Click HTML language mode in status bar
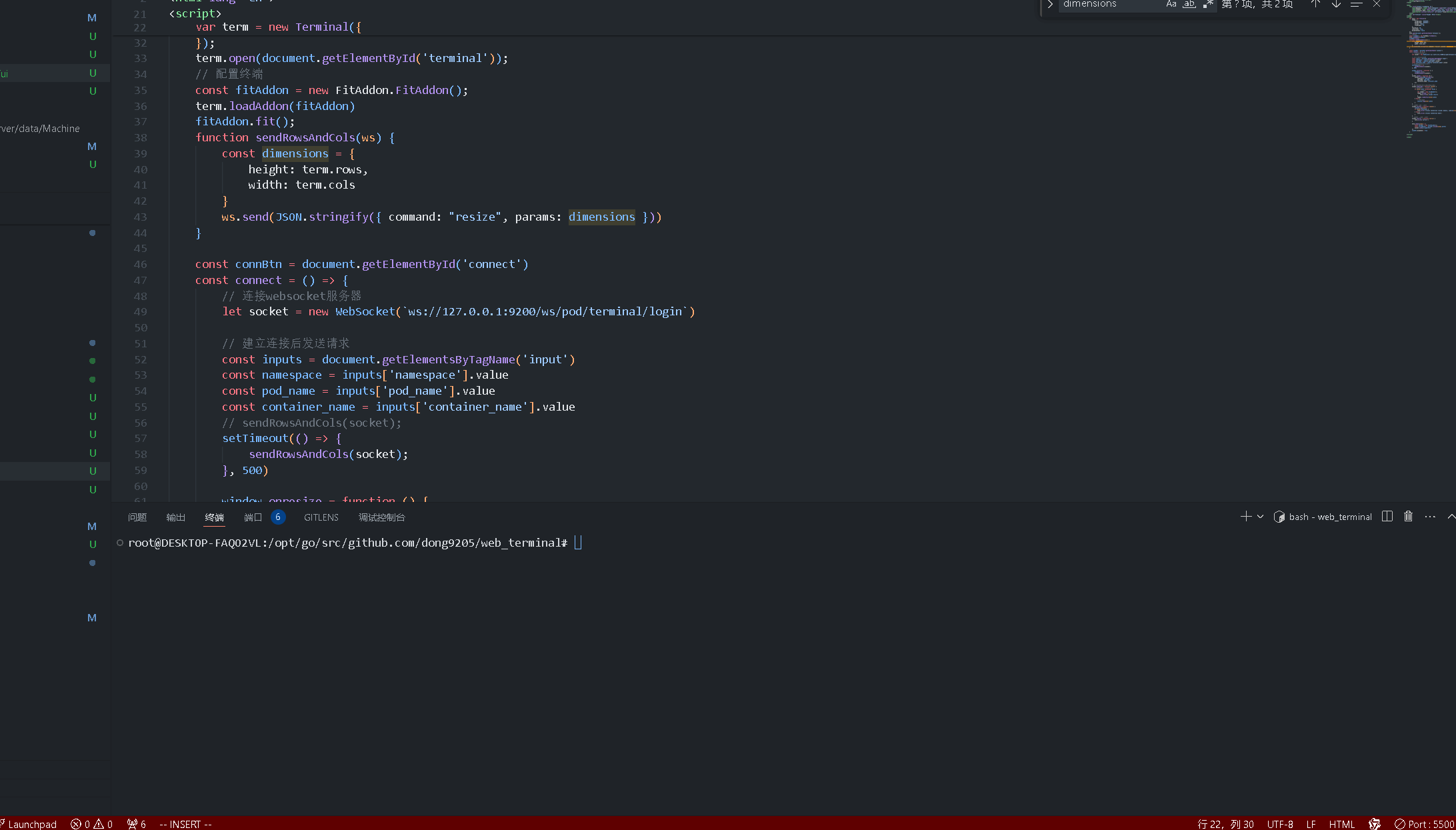 pyautogui.click(x=1341, y=824)
